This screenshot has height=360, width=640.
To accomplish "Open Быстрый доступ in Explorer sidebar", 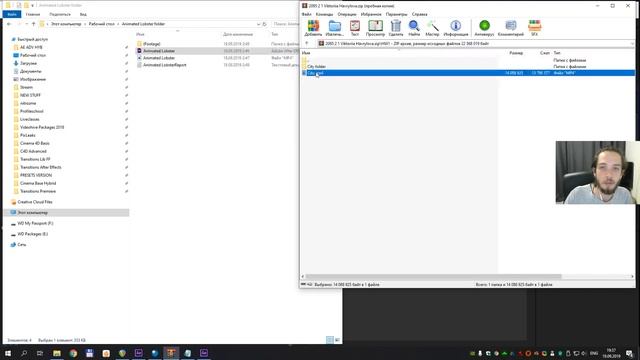I will tap(32, 40).
